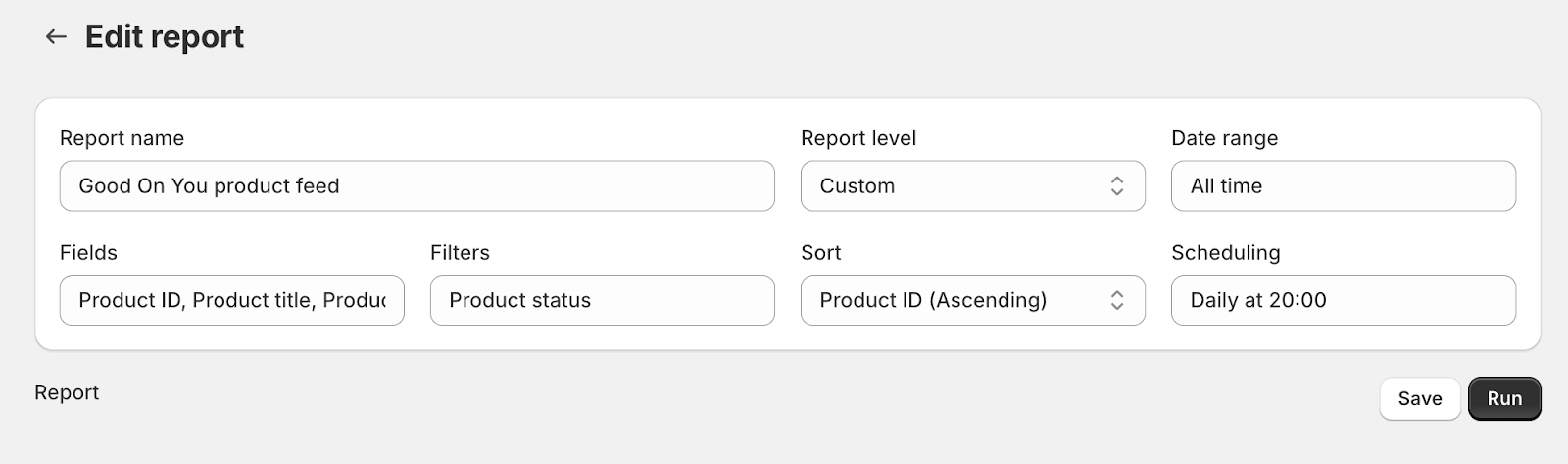Click the Report text below the card
1568x464 pixels.
[67, 392]
